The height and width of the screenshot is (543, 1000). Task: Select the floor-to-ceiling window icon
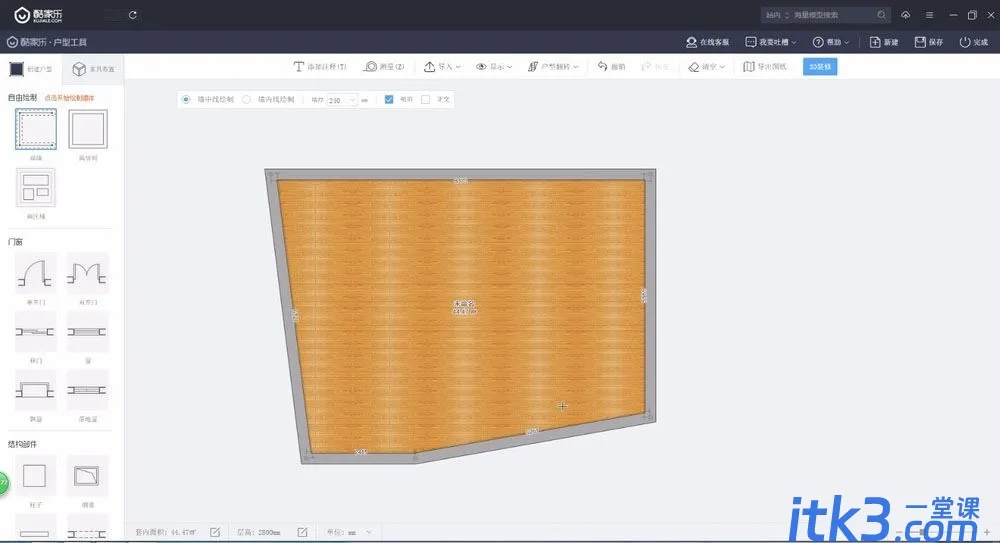click(x=87, y=390)
